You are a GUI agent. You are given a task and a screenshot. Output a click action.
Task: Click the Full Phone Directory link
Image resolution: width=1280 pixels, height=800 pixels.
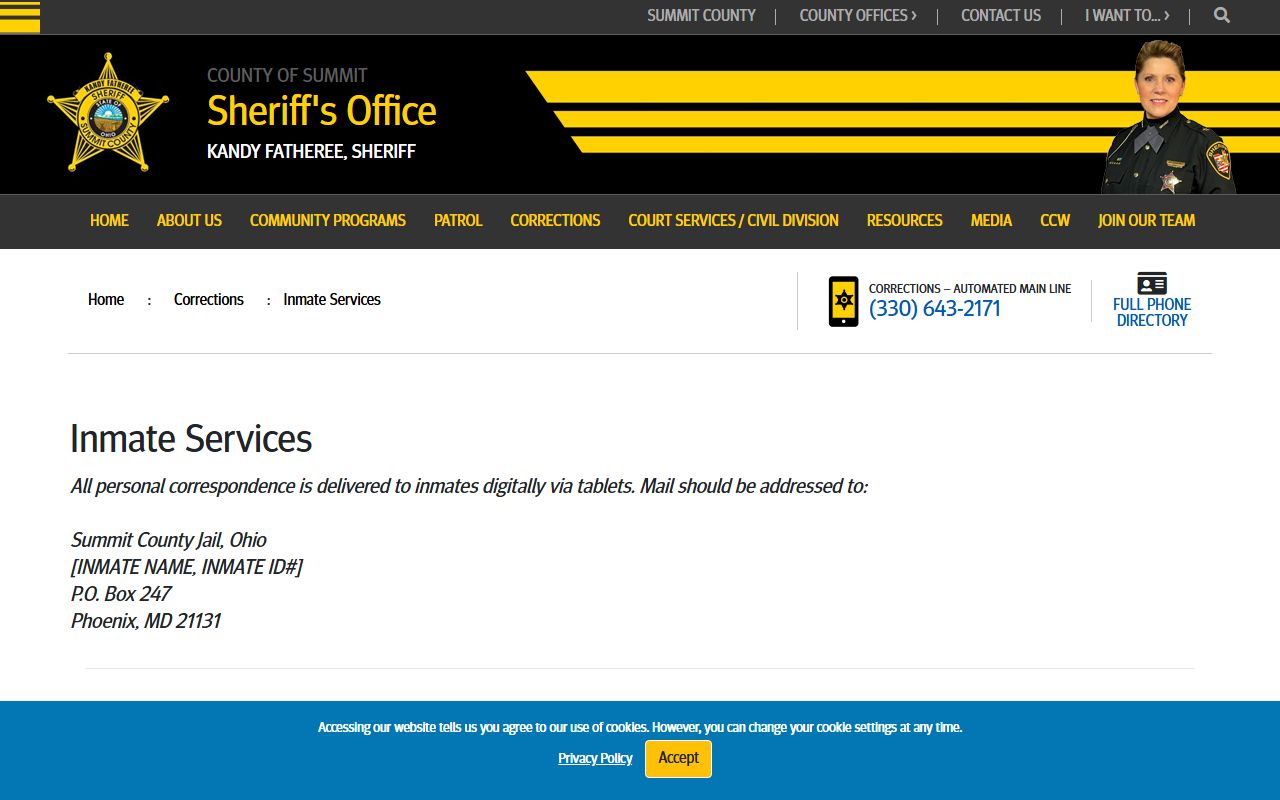[1152, 312]
